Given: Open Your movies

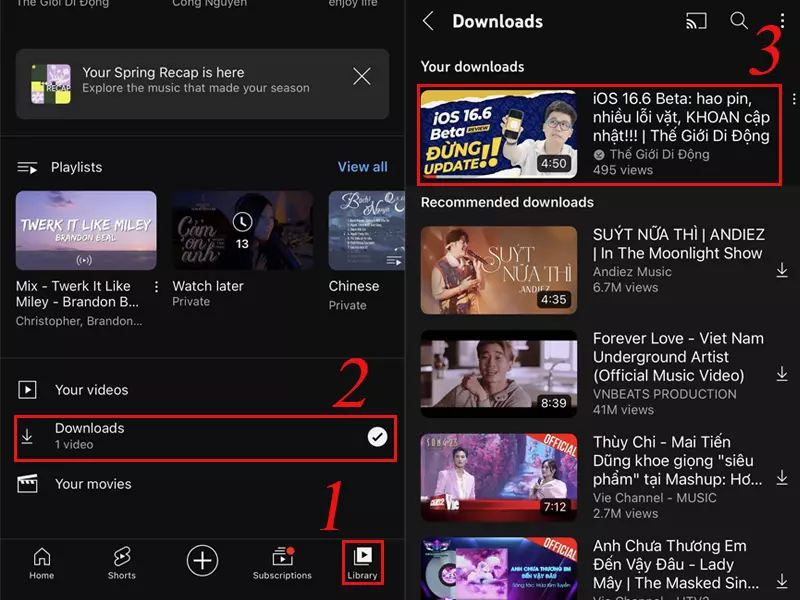Looking at the screenshot, I should pos(204,484).
